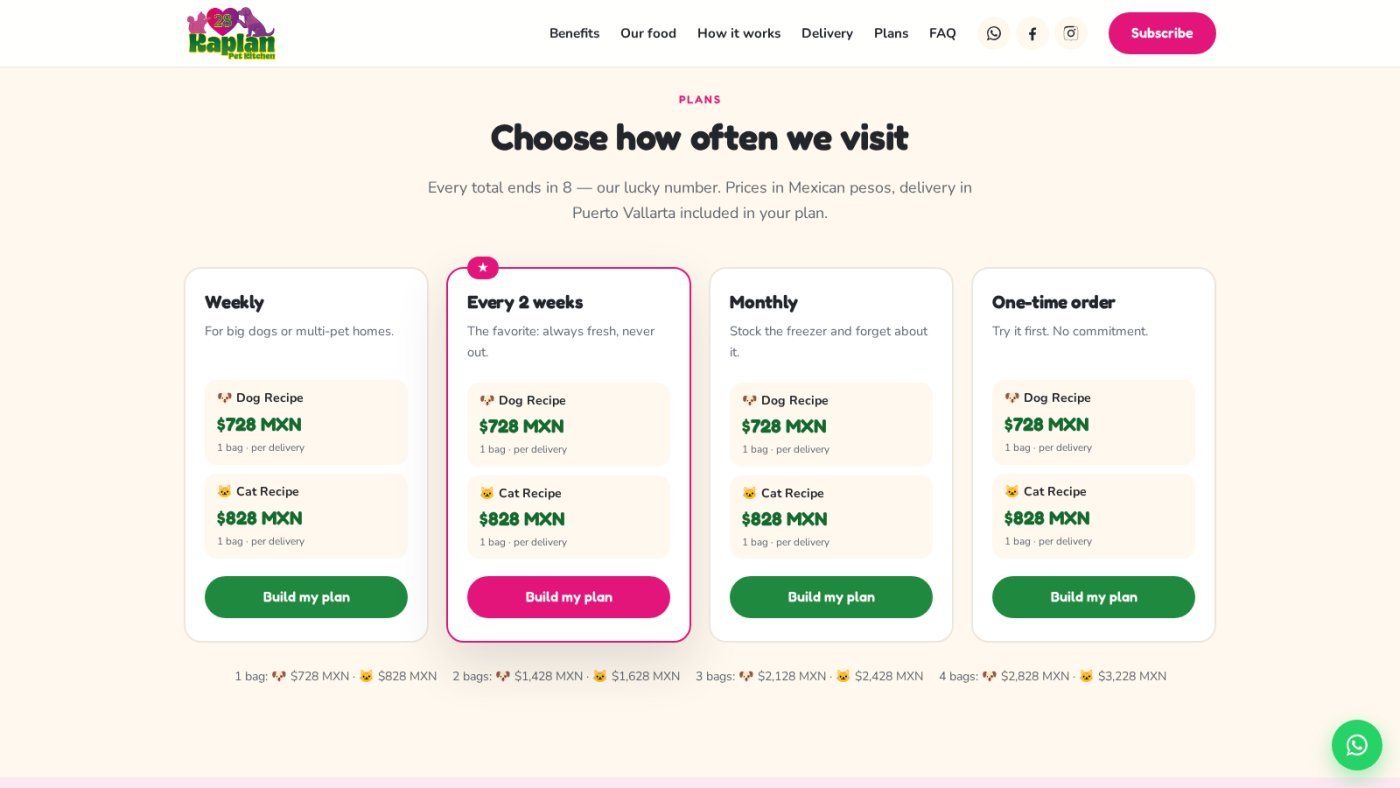1400x788 pixels.
Task: Select the One-time order Dog Recipe price box
Action: click(x=1093, y=422)
